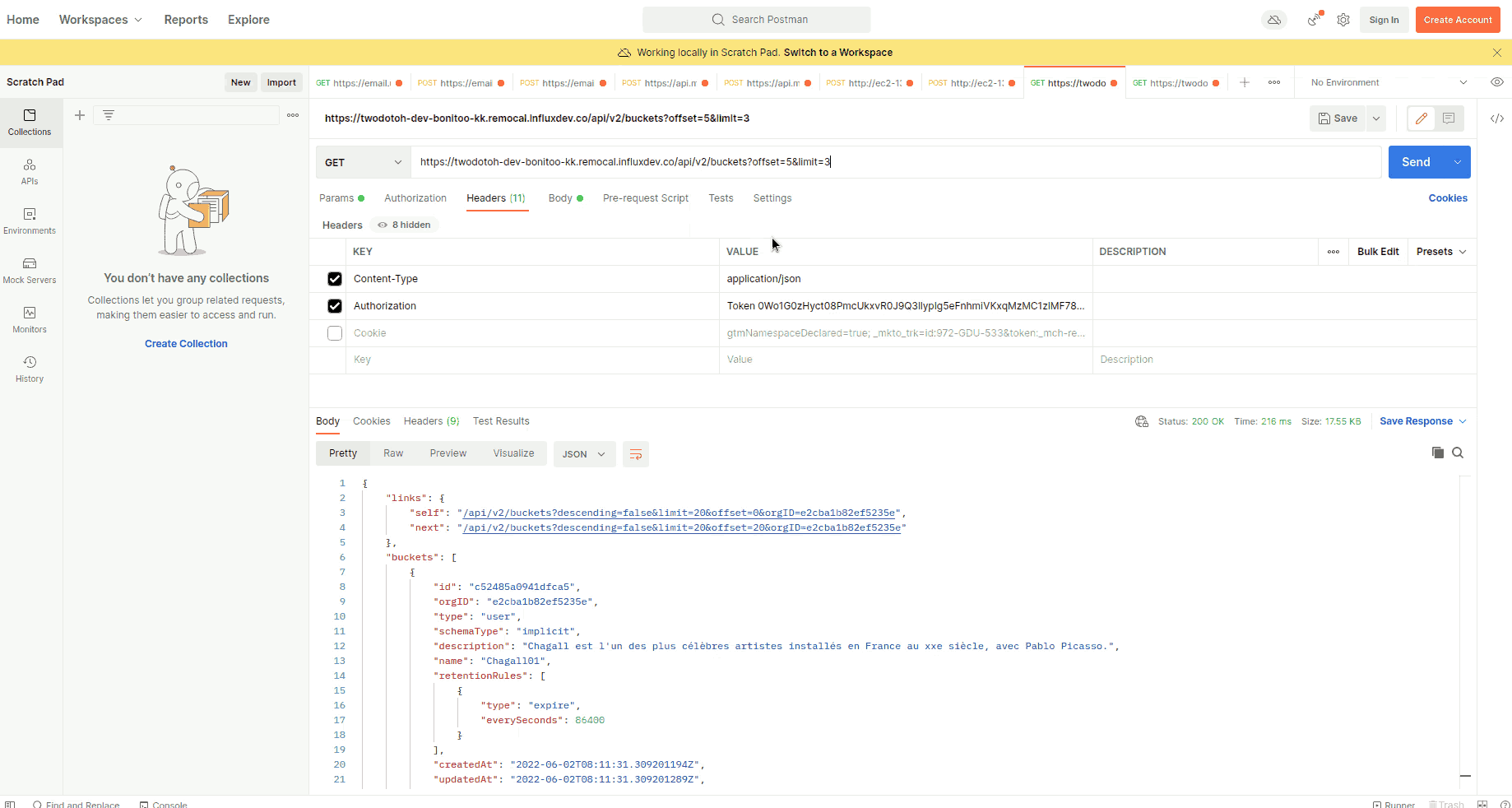Viewport: 1512px width, 808px height.
Task: Click the environment quick look eye icon
Action: 1497,82
